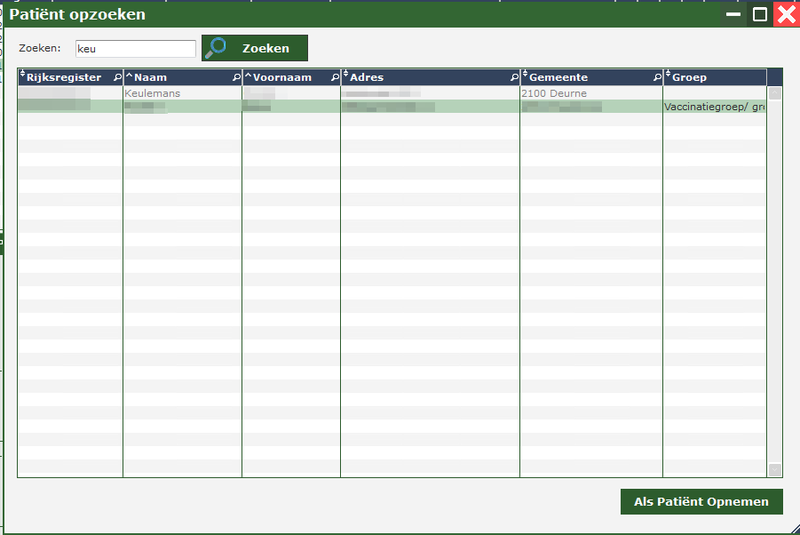Select the row with Vaccinatiegroep group
The width and height of the screenshot is (800, 535).
click(714, 106)
